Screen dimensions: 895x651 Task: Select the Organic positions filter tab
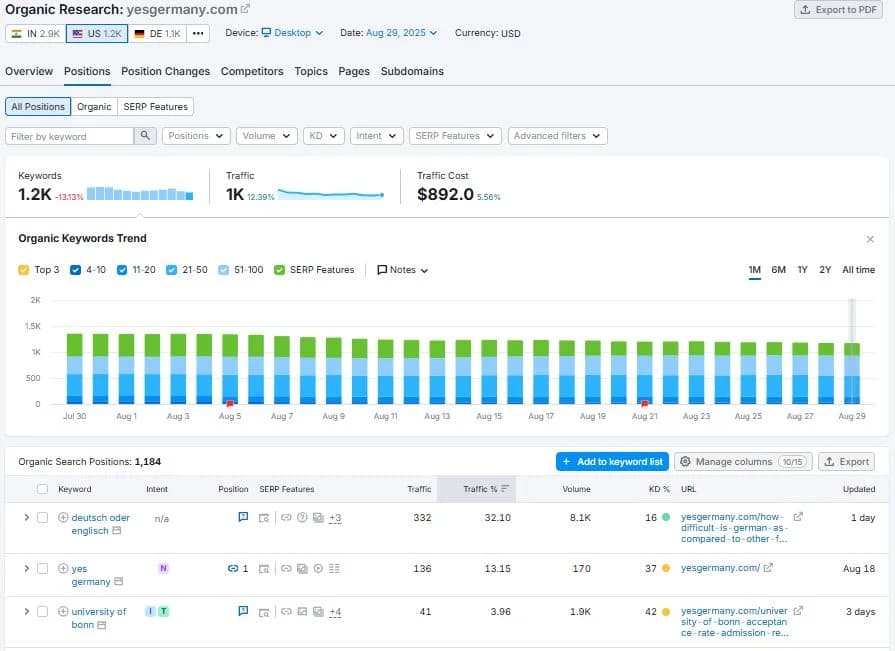(x=94, y=107)
